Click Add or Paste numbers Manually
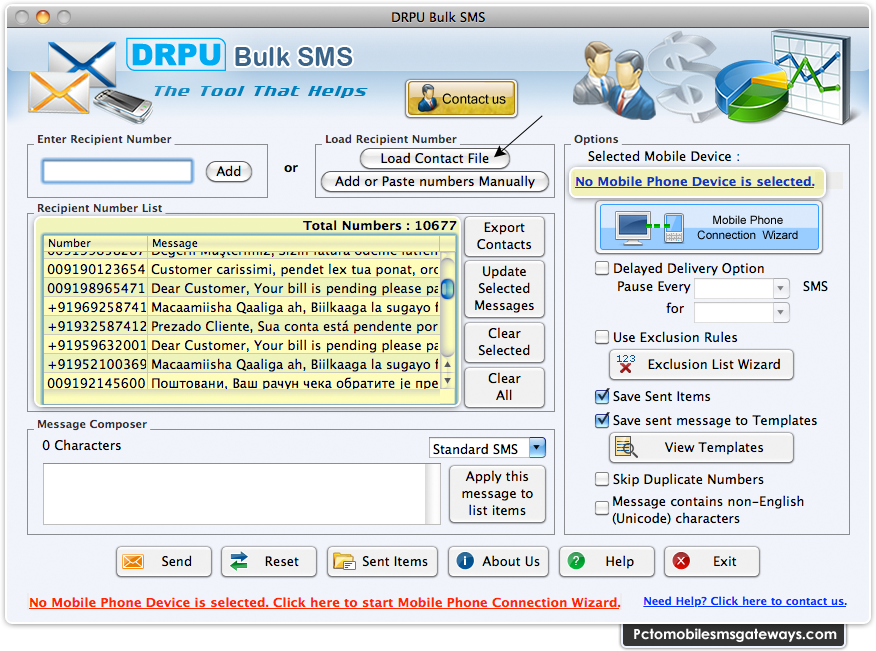876x651 pixels. click(x=435, y=181)
